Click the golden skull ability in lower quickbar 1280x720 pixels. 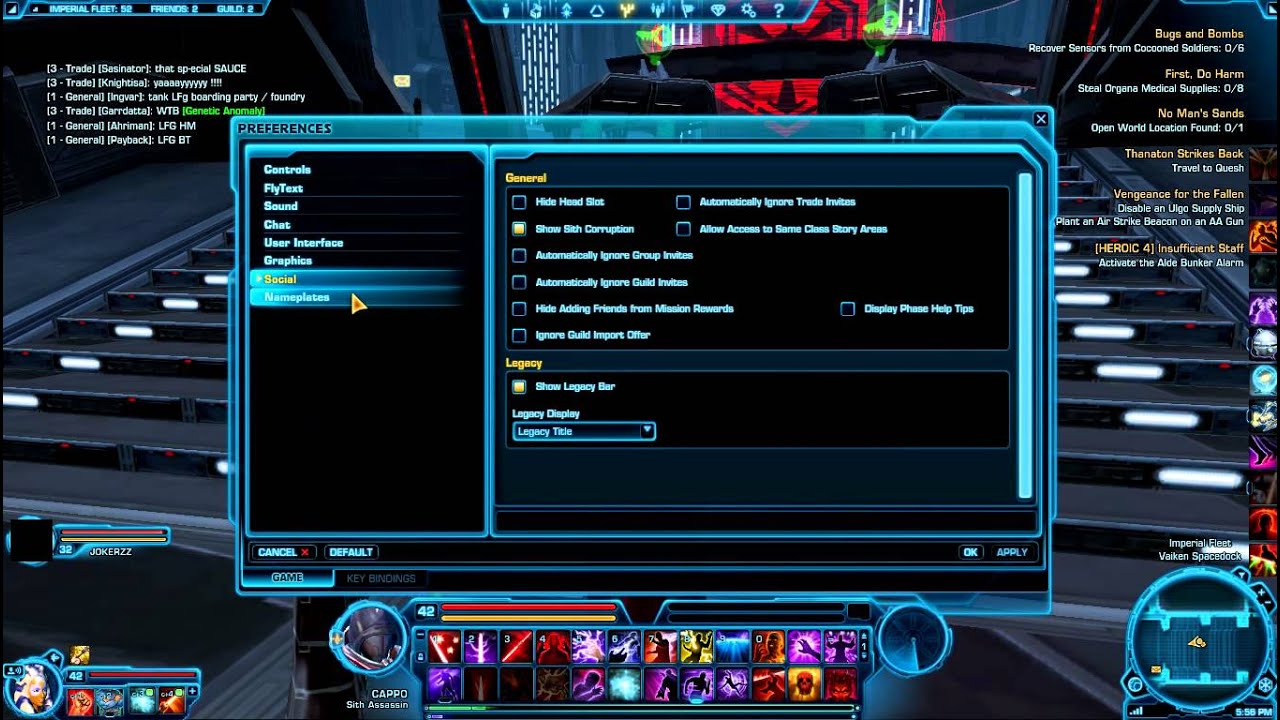804,684
